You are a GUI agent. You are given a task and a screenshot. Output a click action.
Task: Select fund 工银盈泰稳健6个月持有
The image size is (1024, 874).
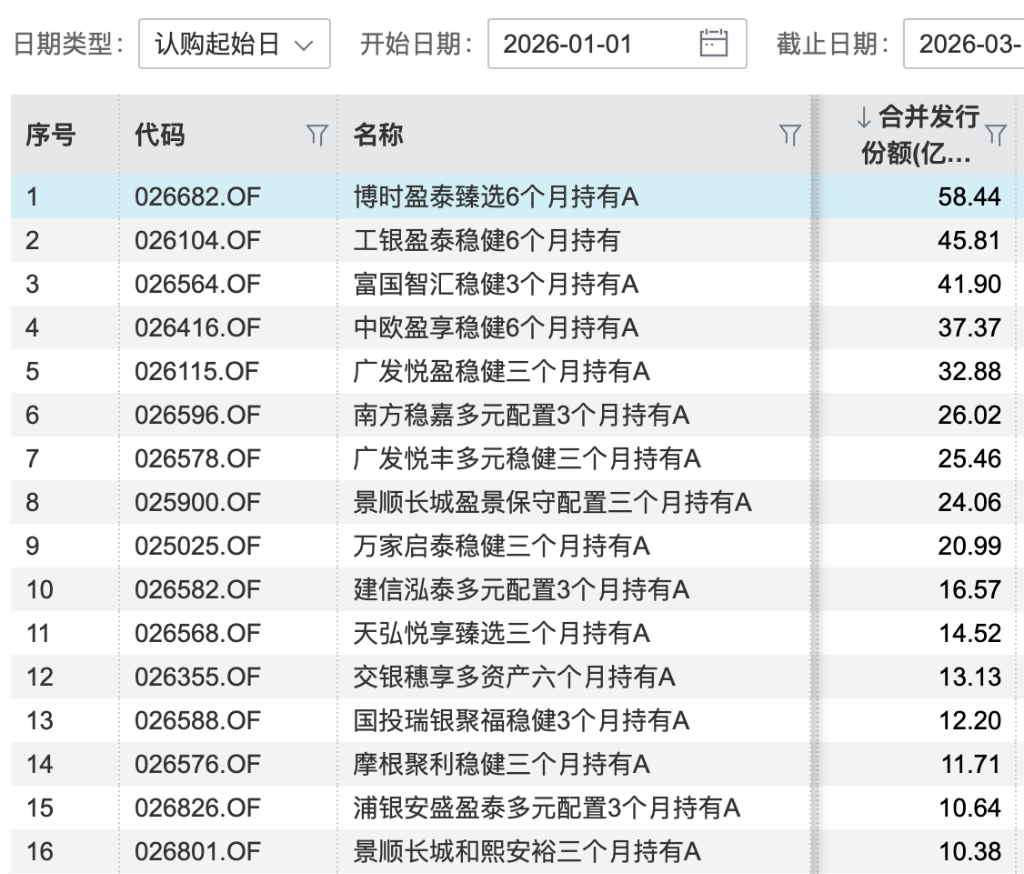coord(487,240)
